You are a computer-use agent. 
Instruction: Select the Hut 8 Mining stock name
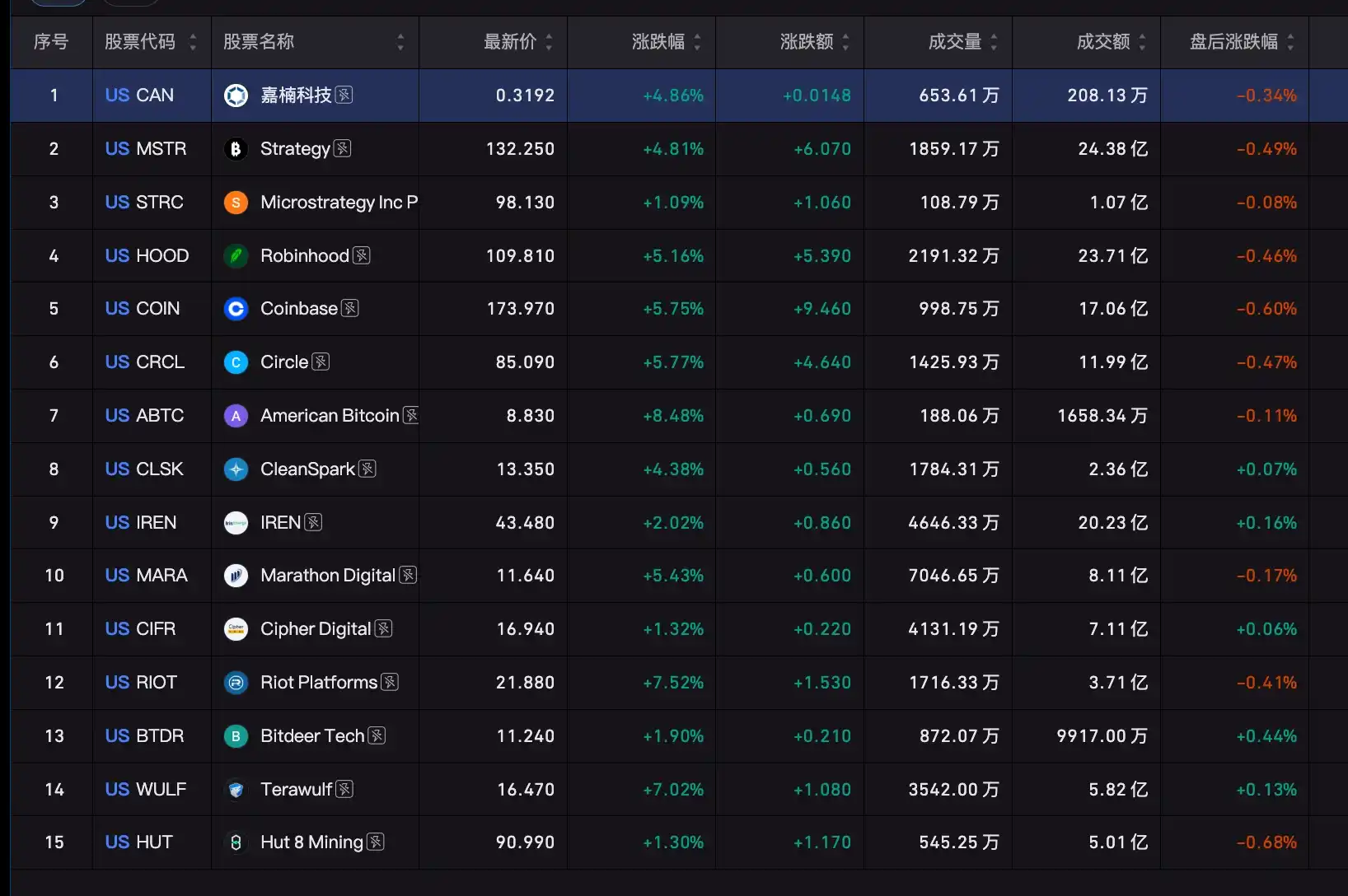311,842
